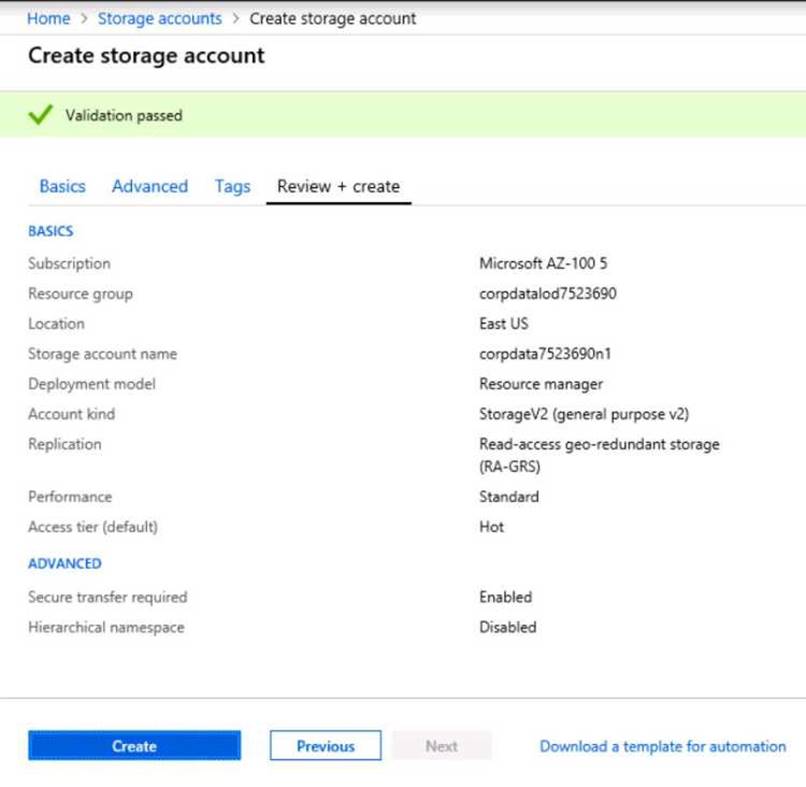Select the Disabled hierarchical namespace value
This screenshot has width=806, height=787.
[508, 627]
